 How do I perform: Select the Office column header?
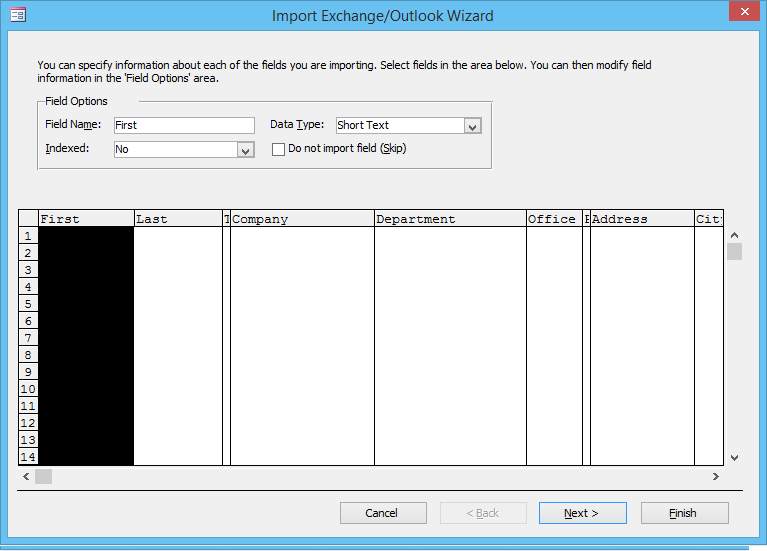tap(554, 219)
